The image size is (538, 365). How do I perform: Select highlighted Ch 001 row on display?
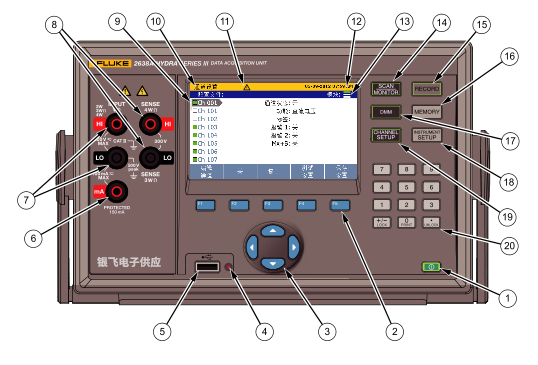(206, 103)
